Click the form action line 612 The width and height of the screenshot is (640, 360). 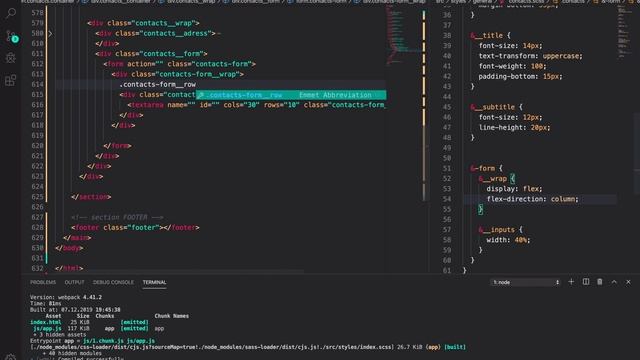point(180,64)
